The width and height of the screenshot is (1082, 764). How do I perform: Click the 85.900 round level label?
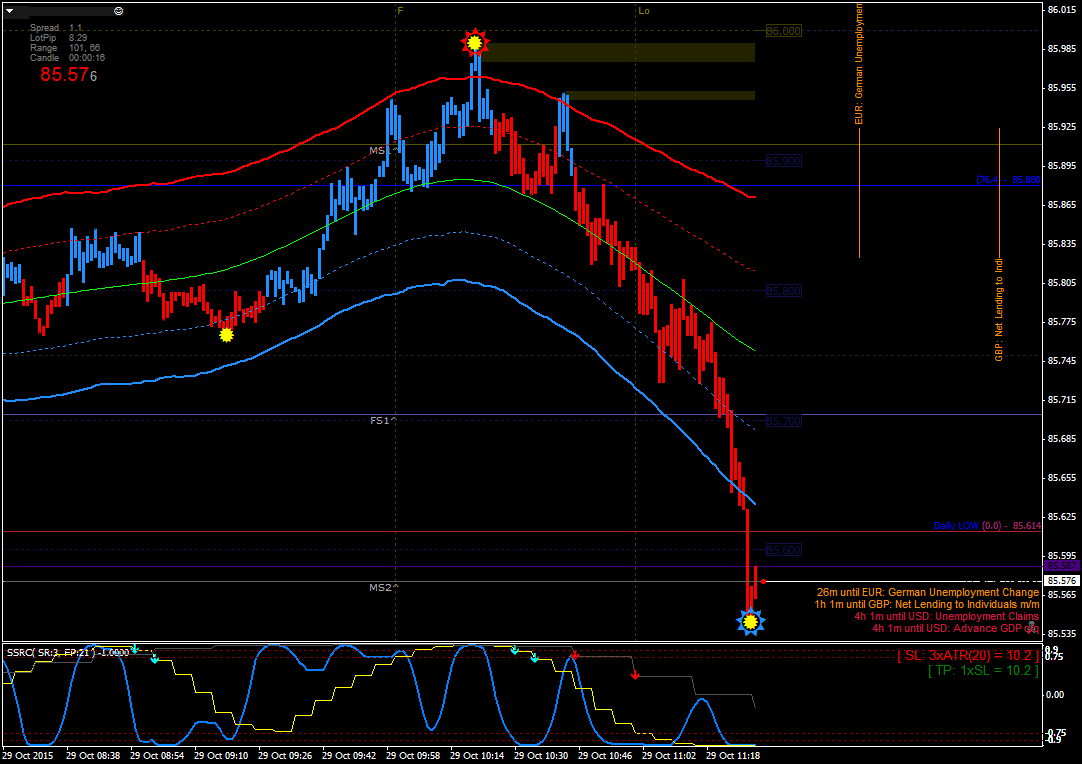pyautogui.click(x=783, y=161)
